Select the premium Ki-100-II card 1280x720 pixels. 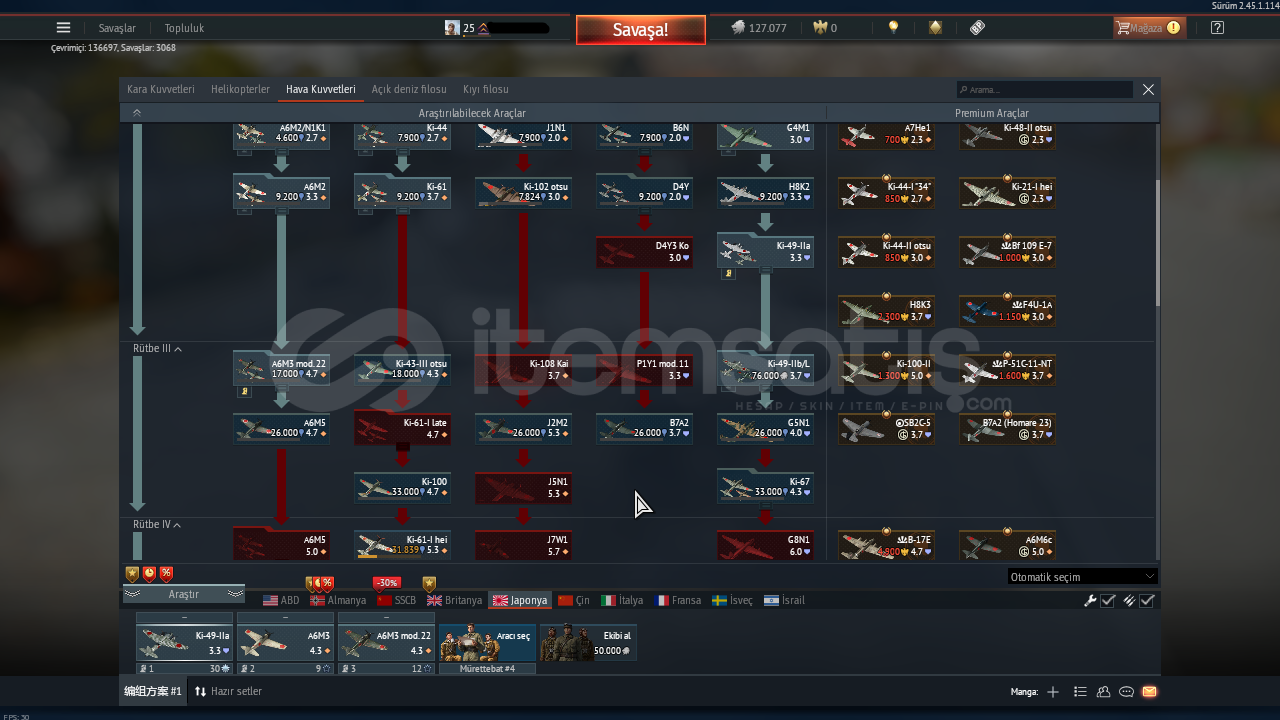[x=886, y=370]
